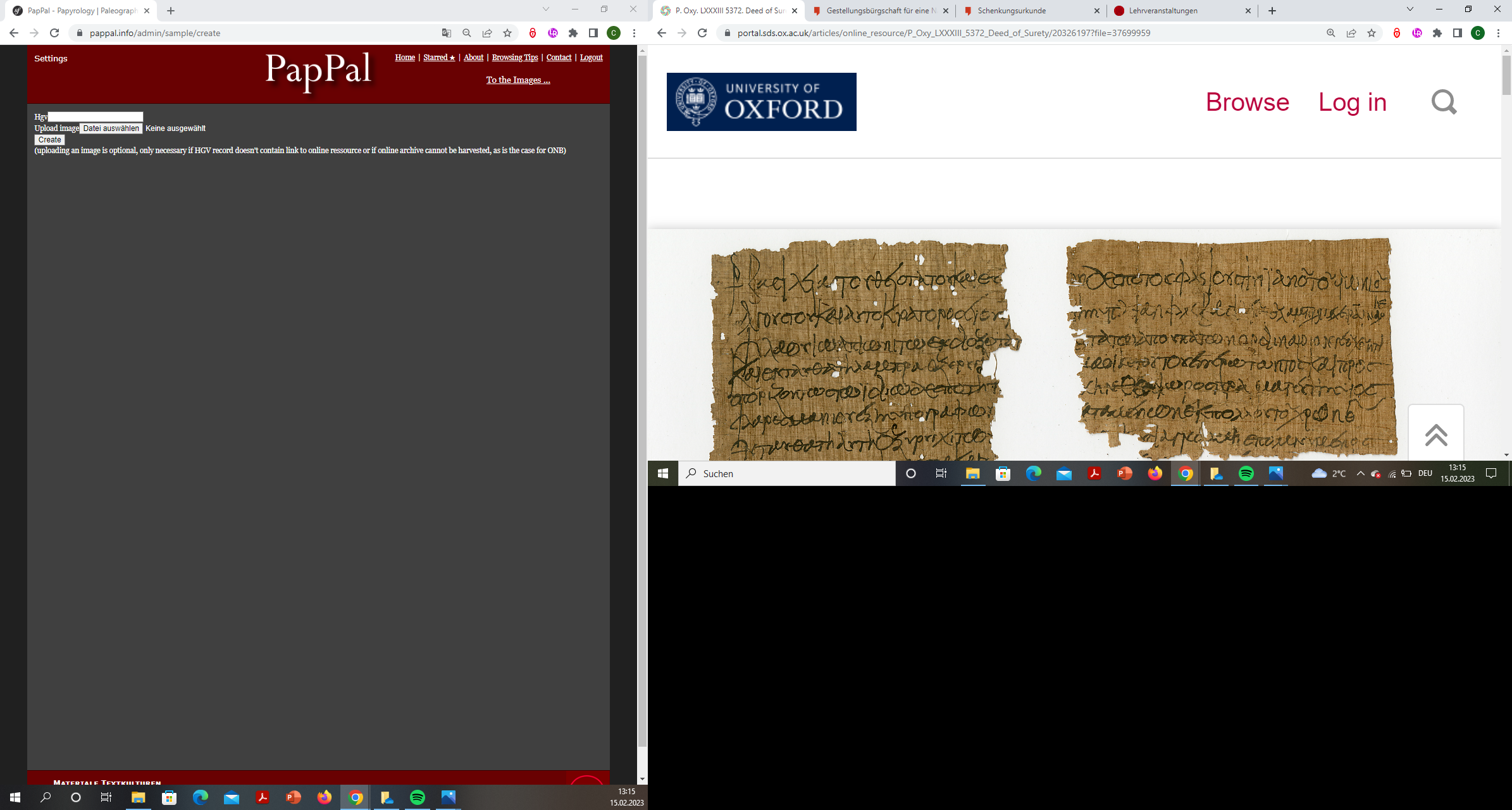Open the Home link in PapPal header
1512x810 pixels.
tap(405, 58)
